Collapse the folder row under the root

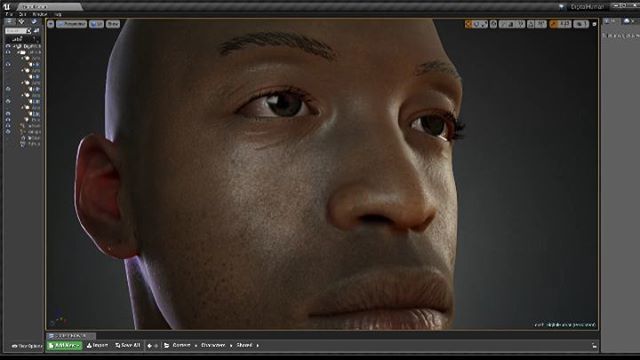point(18,52)
